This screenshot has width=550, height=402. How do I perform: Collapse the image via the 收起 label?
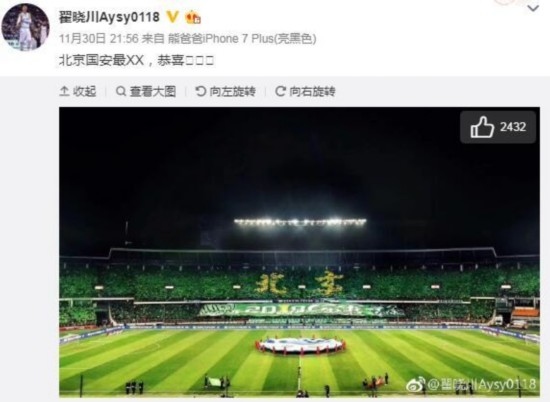point(84,92)
